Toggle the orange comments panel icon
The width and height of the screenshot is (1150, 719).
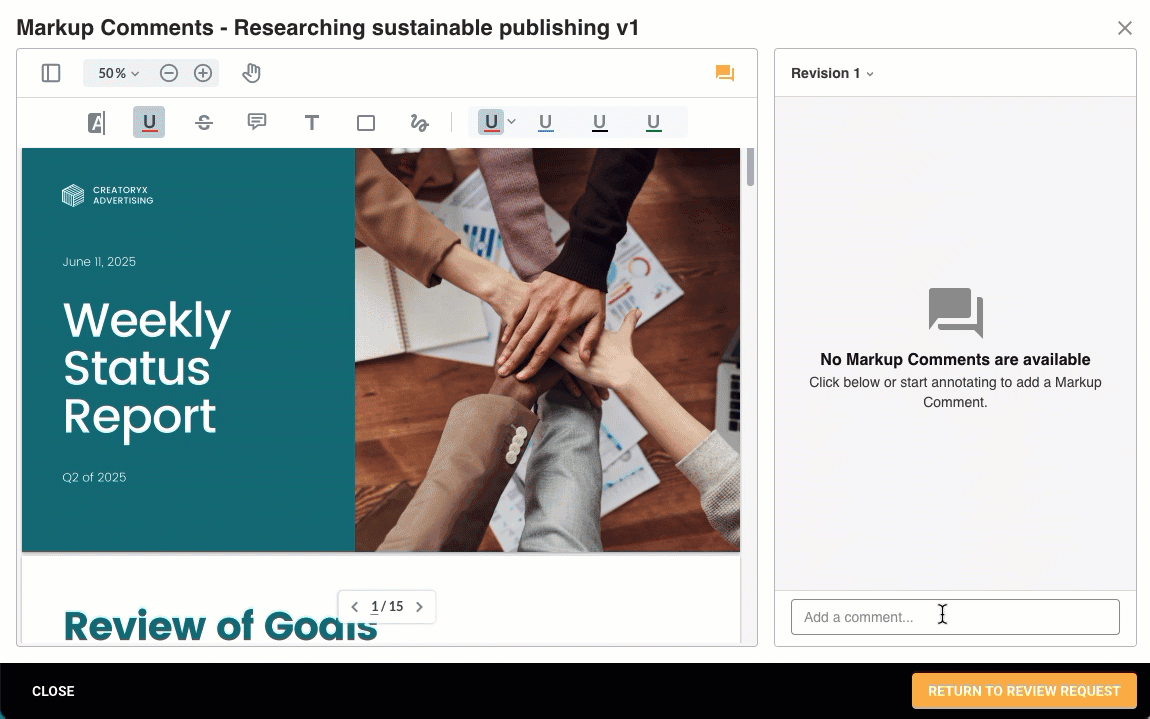(x=725, y=73)
